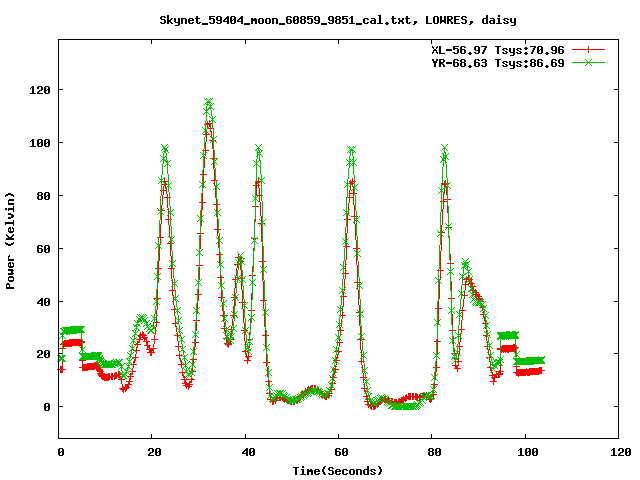This screenshot has height=480, width=640.
Task: Click the x-axis value 20
Action: click(154, 452)
